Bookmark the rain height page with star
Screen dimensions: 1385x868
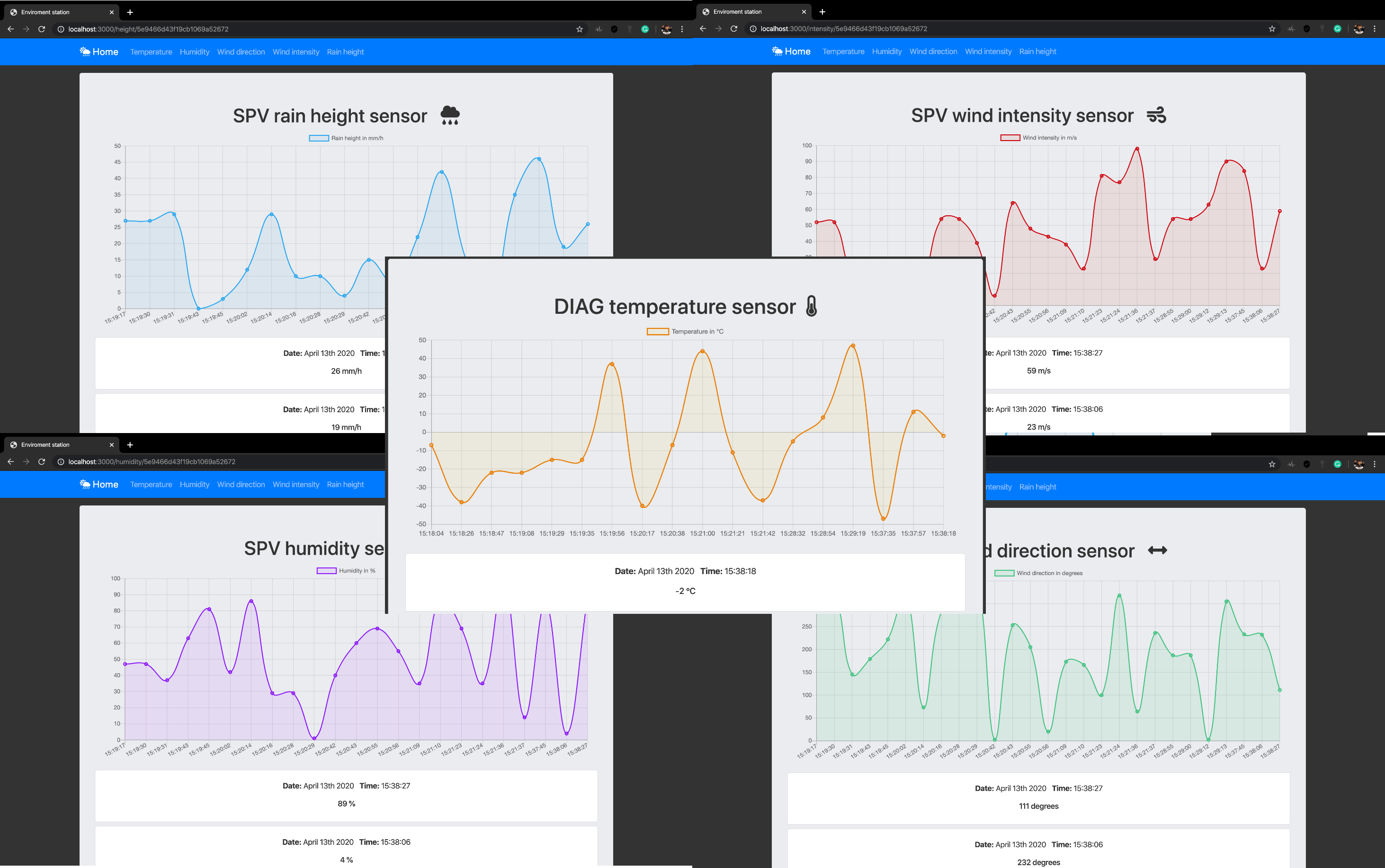580,29
